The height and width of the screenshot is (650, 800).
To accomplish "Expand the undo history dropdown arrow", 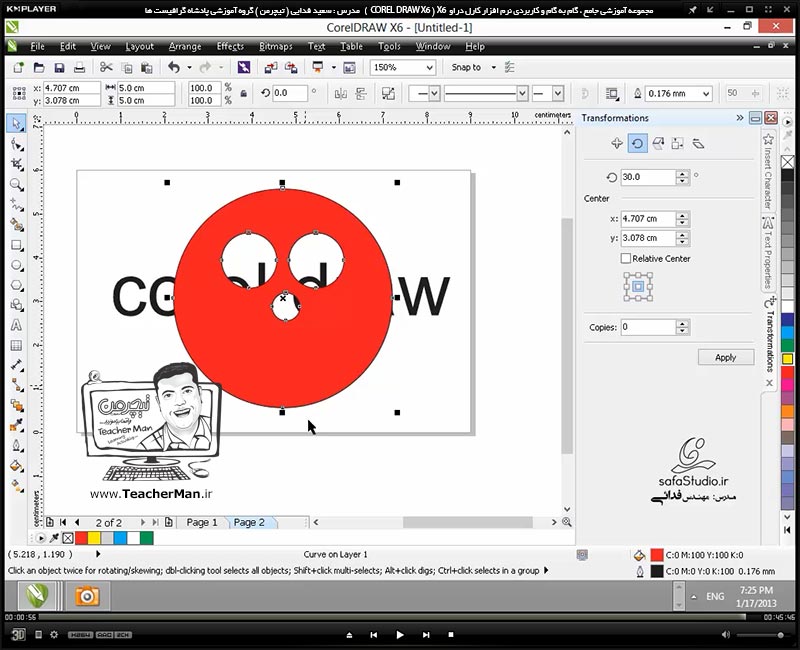I will coord(189,67).
